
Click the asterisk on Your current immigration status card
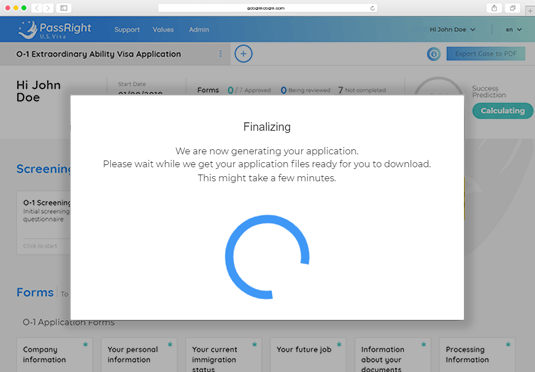pyautogui.click(x=255, y=345)
